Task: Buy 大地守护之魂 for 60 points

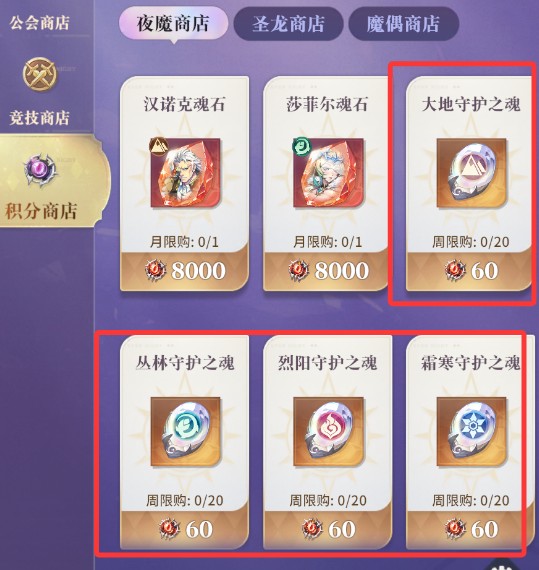Action: (x=470, y=271)
